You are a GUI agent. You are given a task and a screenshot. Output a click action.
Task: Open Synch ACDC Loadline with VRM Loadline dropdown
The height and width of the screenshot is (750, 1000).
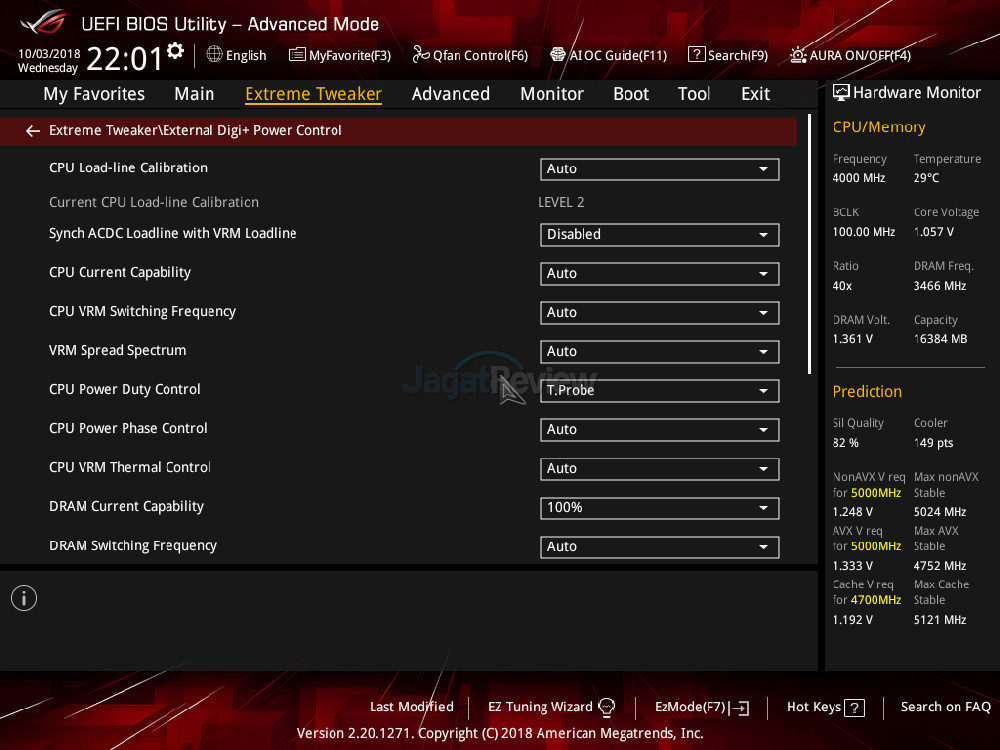pyautogui.click(x=659, y=235)
